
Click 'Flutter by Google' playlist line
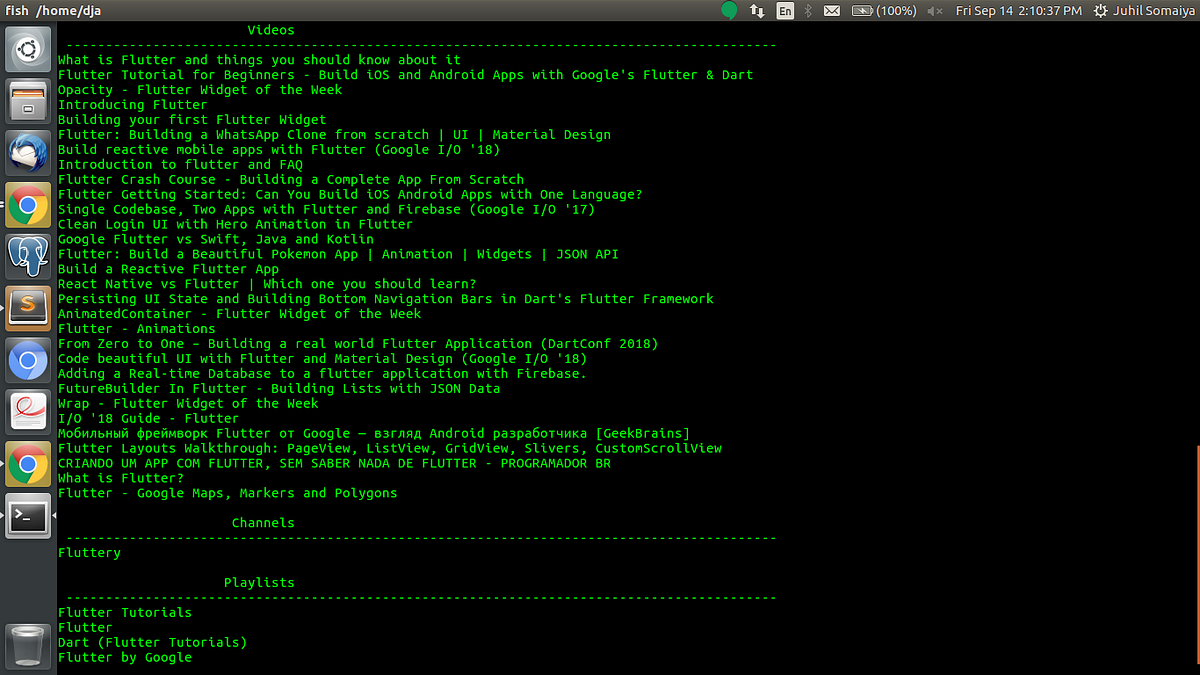(x=125, y=658)
